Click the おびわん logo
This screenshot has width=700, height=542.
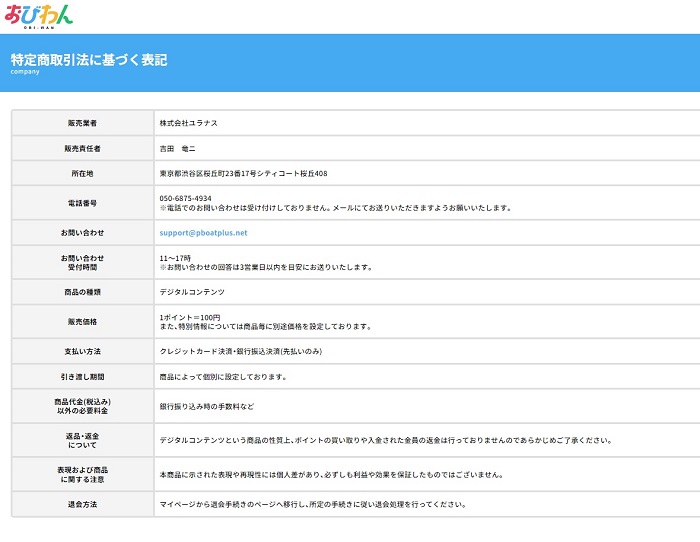tap(37, 15)
